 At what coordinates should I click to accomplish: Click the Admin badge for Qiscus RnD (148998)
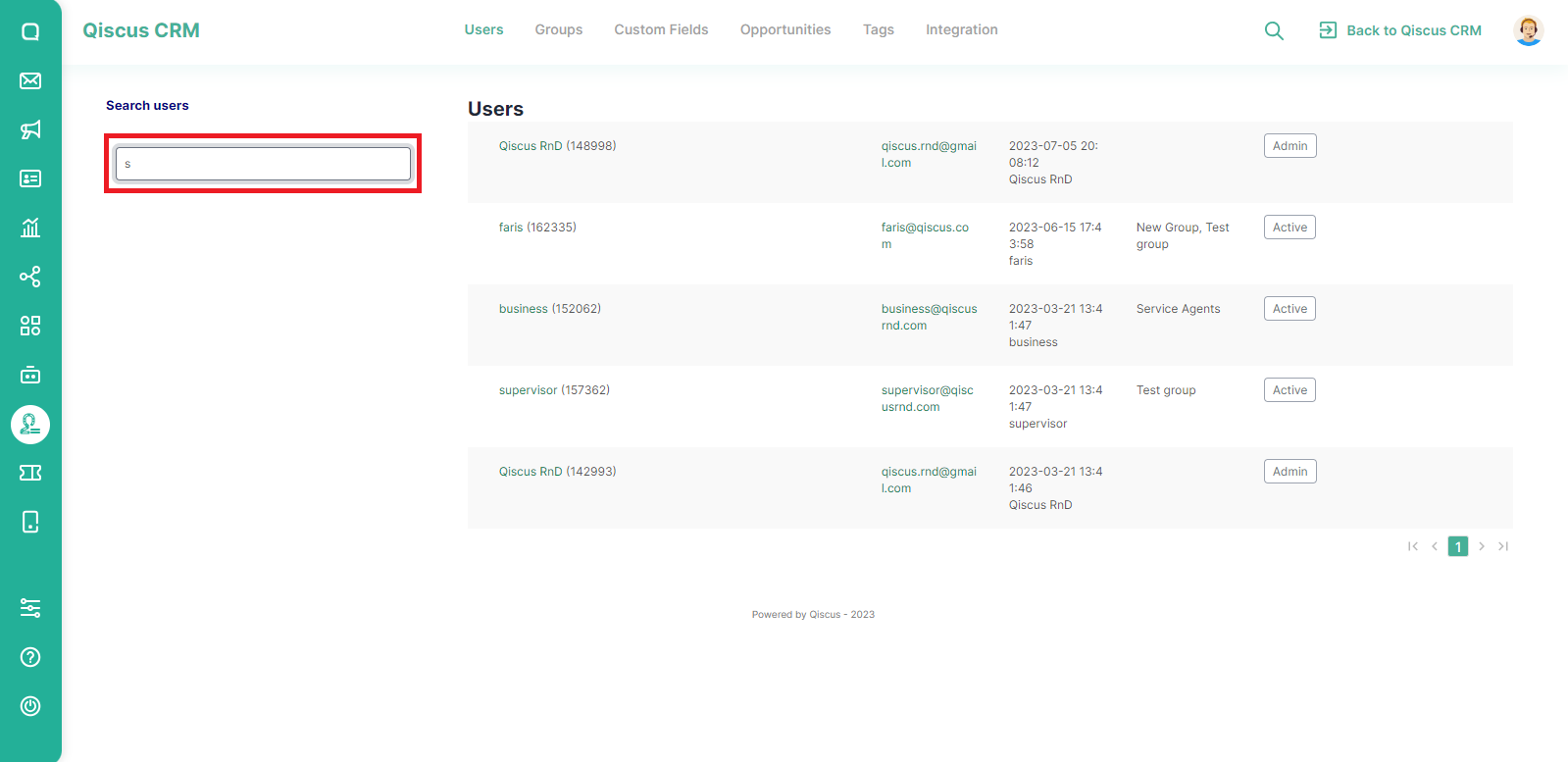[x=1290, y=146]
